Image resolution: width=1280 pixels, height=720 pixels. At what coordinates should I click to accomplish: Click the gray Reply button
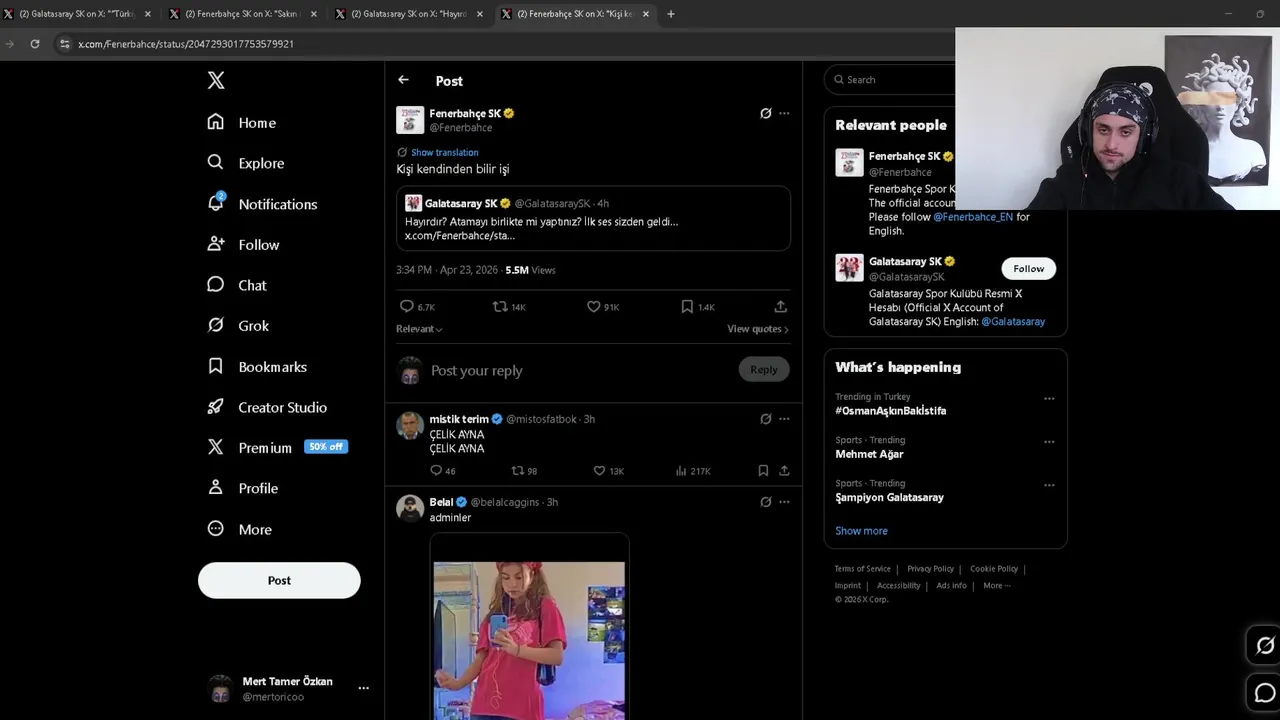(764, 370)
